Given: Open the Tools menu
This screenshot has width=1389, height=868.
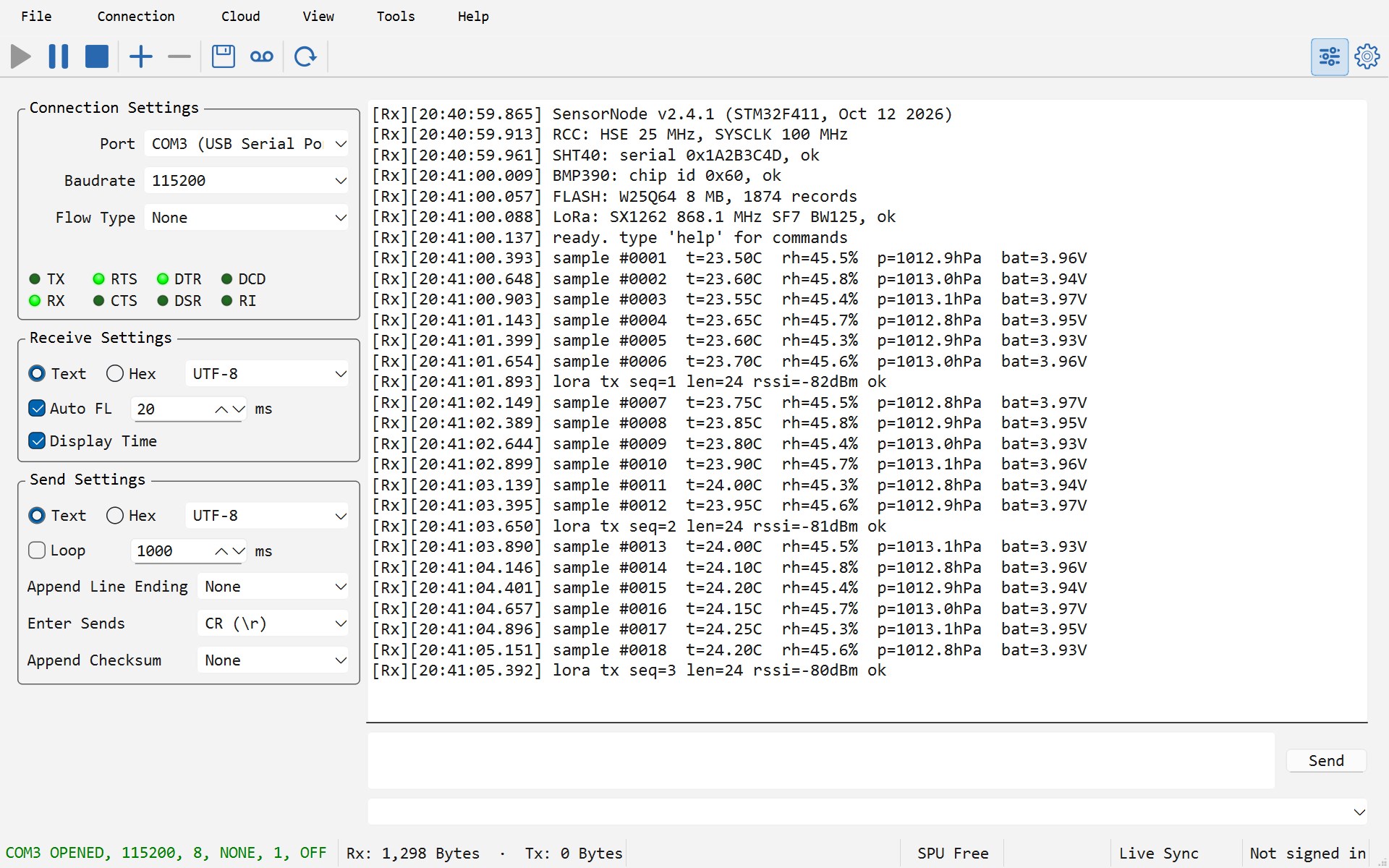Looking at the screenshot, I should point(396,16).
